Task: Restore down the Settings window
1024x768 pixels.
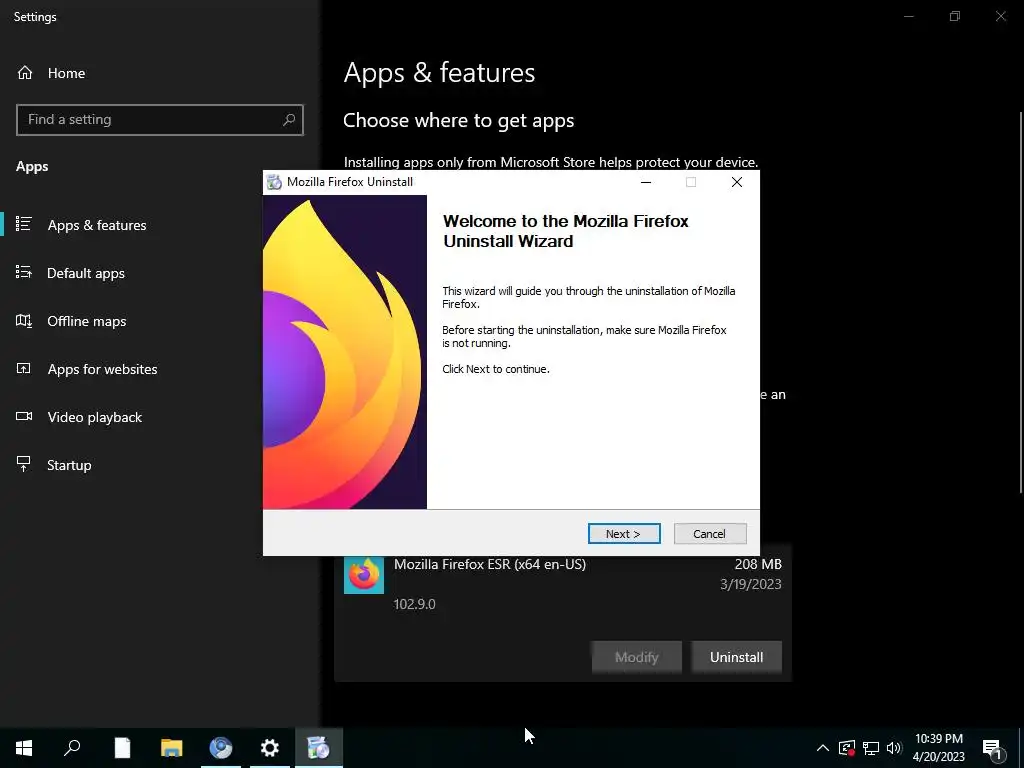Action: tap(955, 16)
